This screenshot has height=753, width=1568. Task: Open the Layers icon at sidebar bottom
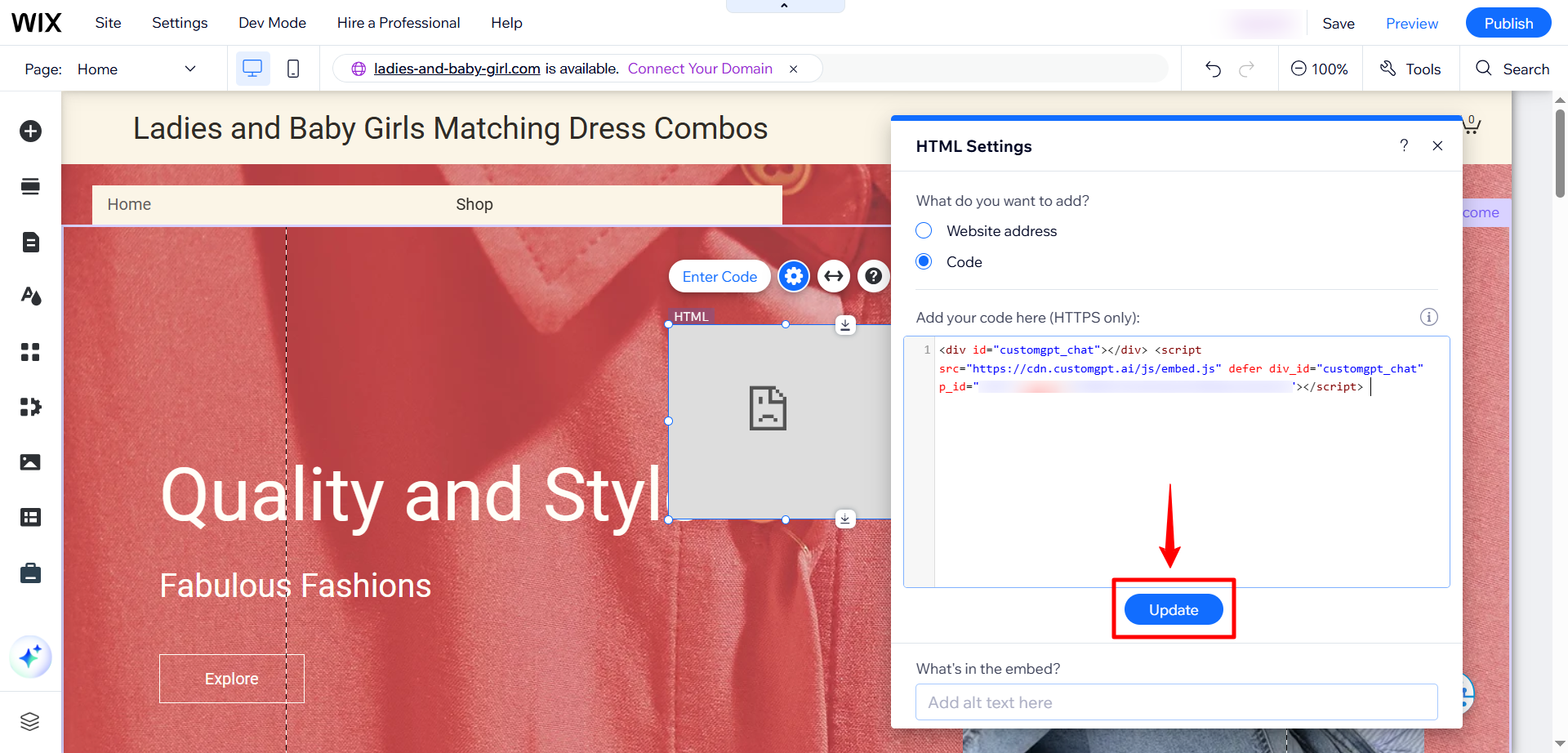(x=30, y=721)
